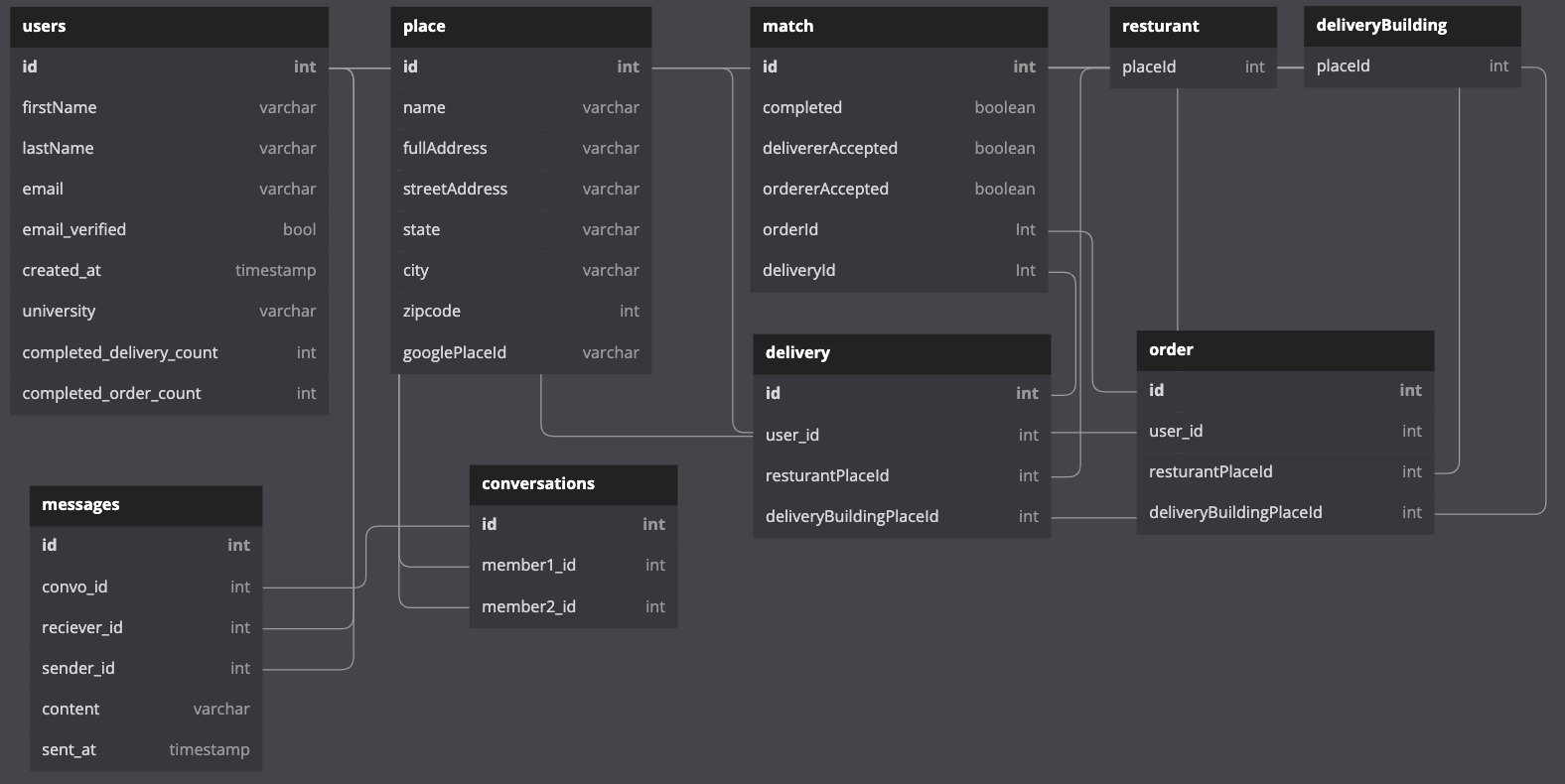The height and width of the screenshot is (784, 1565).
Task: Click the city field in place table
Action: click(x=521, y=270)
